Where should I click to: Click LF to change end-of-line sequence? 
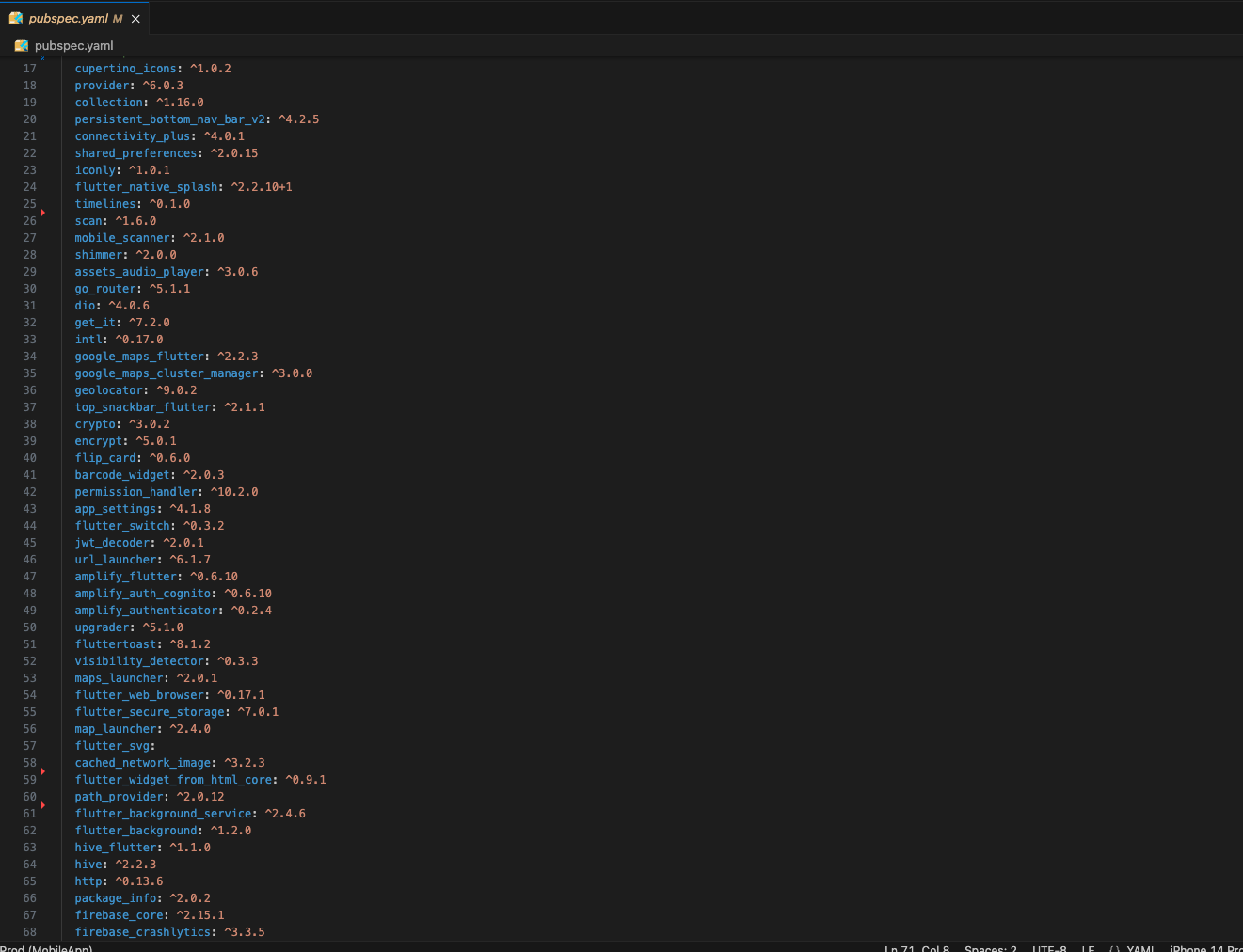click(1087, 948)
